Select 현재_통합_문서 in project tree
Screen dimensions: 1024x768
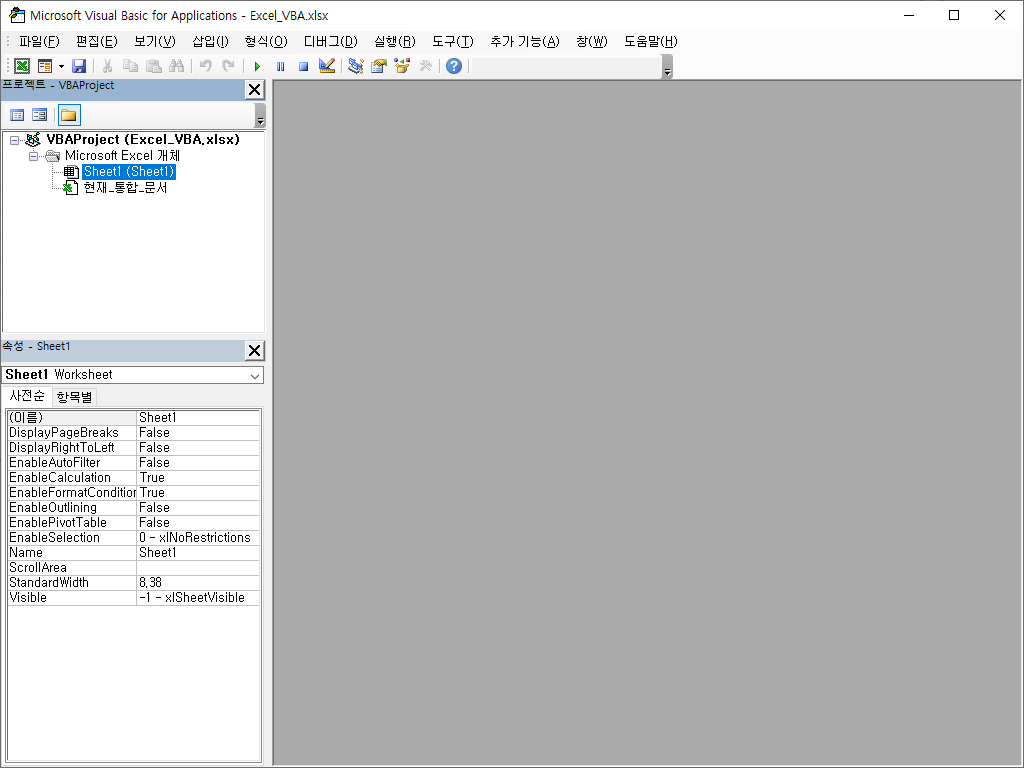click(125, 188)
